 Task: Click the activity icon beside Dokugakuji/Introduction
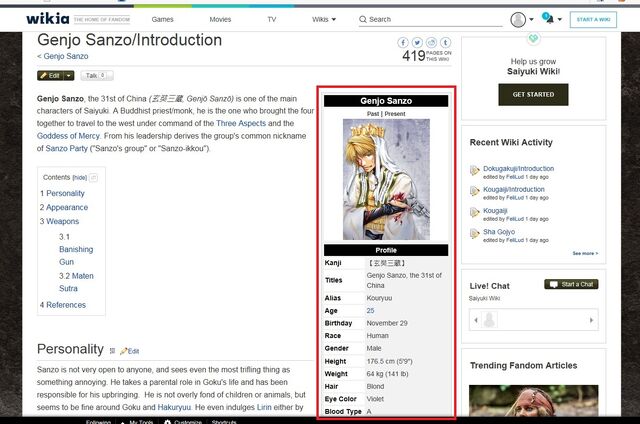tap(474, 171)
